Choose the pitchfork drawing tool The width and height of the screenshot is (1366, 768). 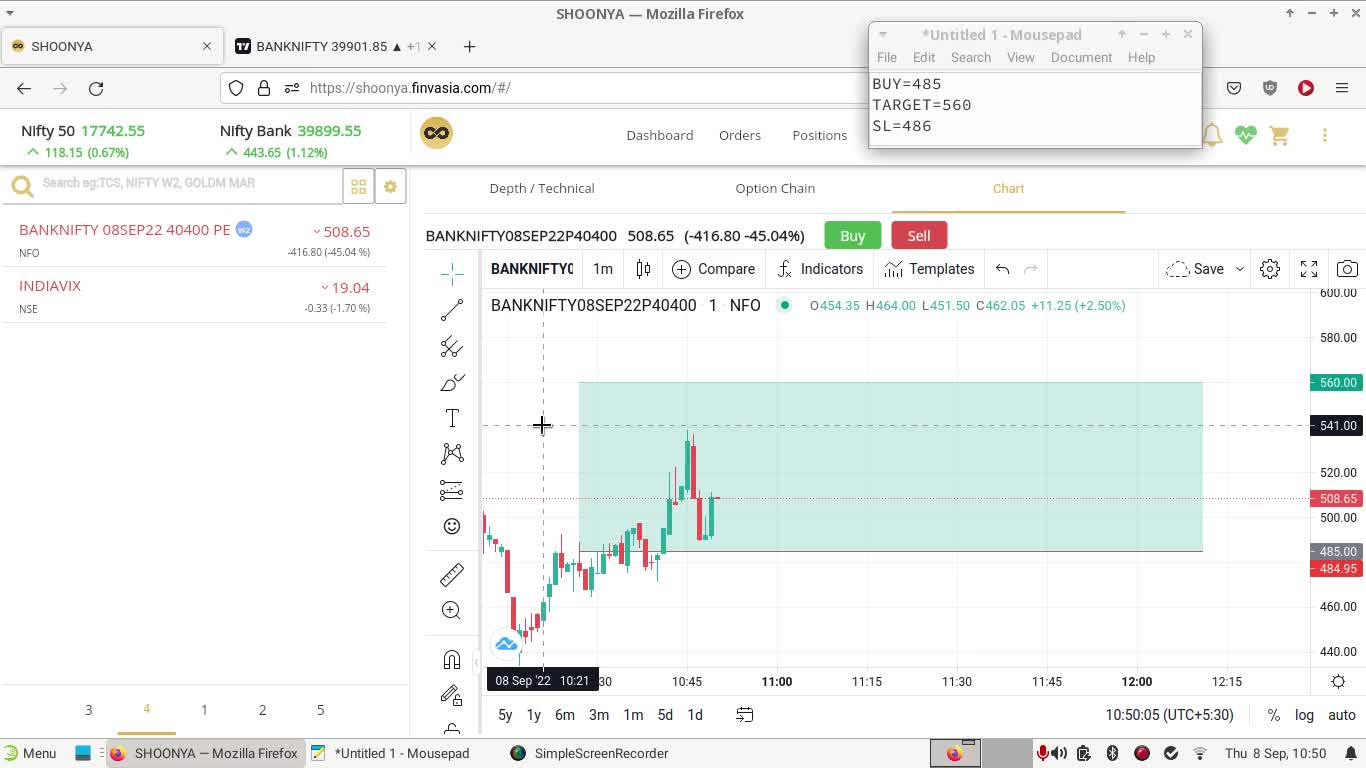(452, 347)
